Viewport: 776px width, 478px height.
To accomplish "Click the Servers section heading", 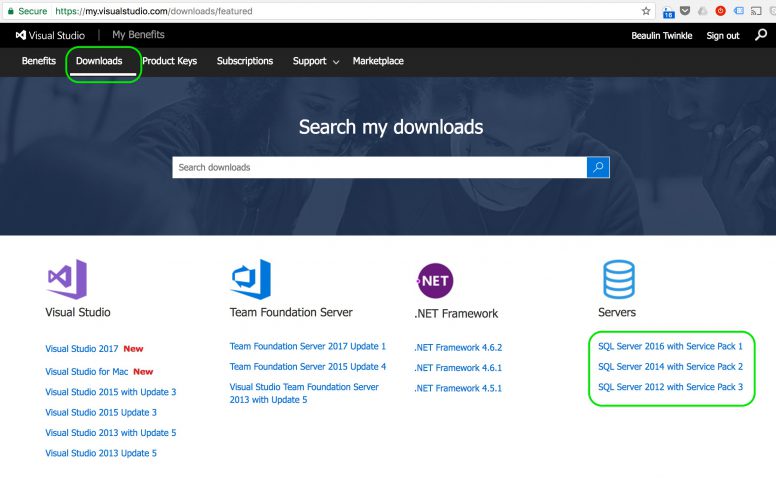I will (617, 312).
